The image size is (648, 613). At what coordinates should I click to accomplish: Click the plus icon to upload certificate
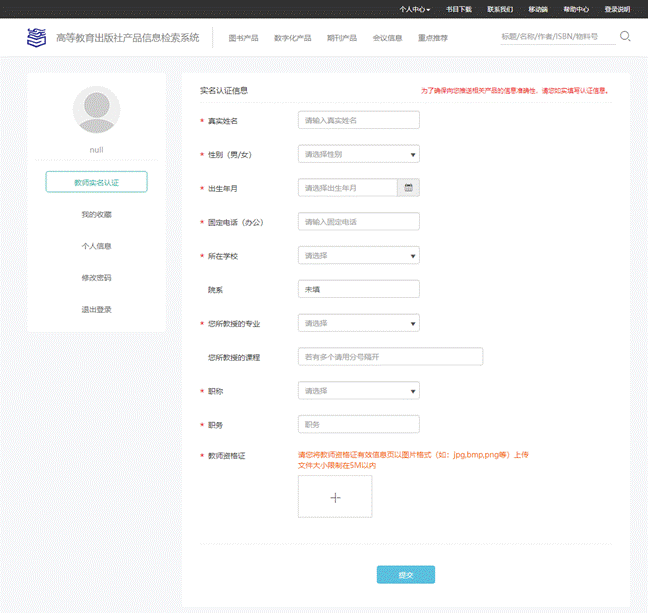click(335, 497)
